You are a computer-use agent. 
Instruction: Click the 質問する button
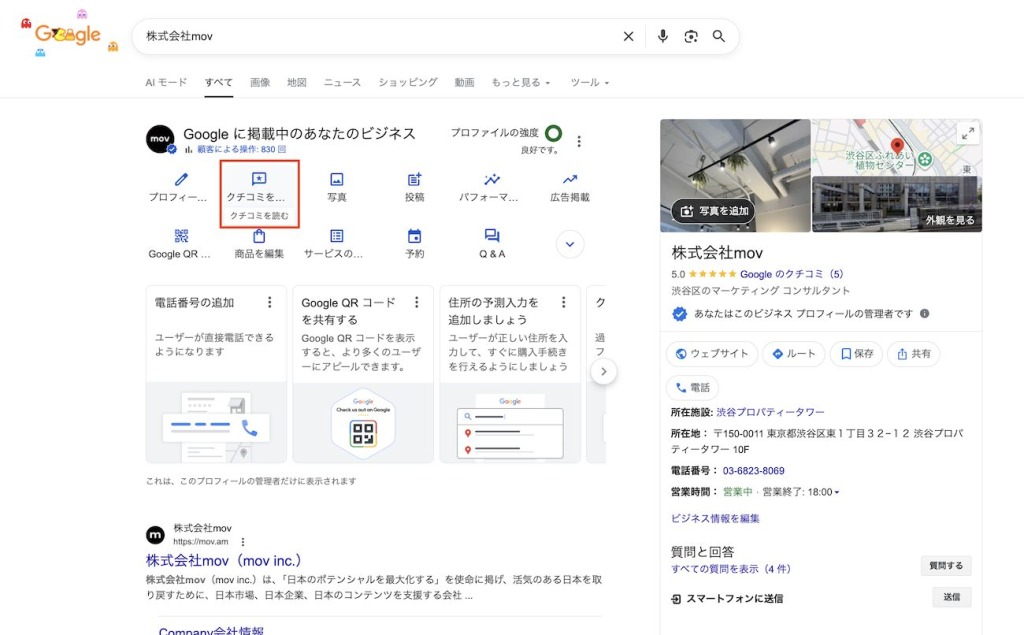(945, 566)
